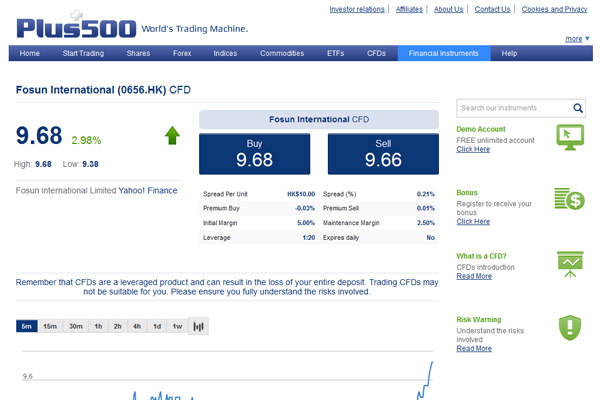Image resolution: width=600 pixels, height=400 pixels.
Task: Select the 1w chart interval
Action: [177, 326]
